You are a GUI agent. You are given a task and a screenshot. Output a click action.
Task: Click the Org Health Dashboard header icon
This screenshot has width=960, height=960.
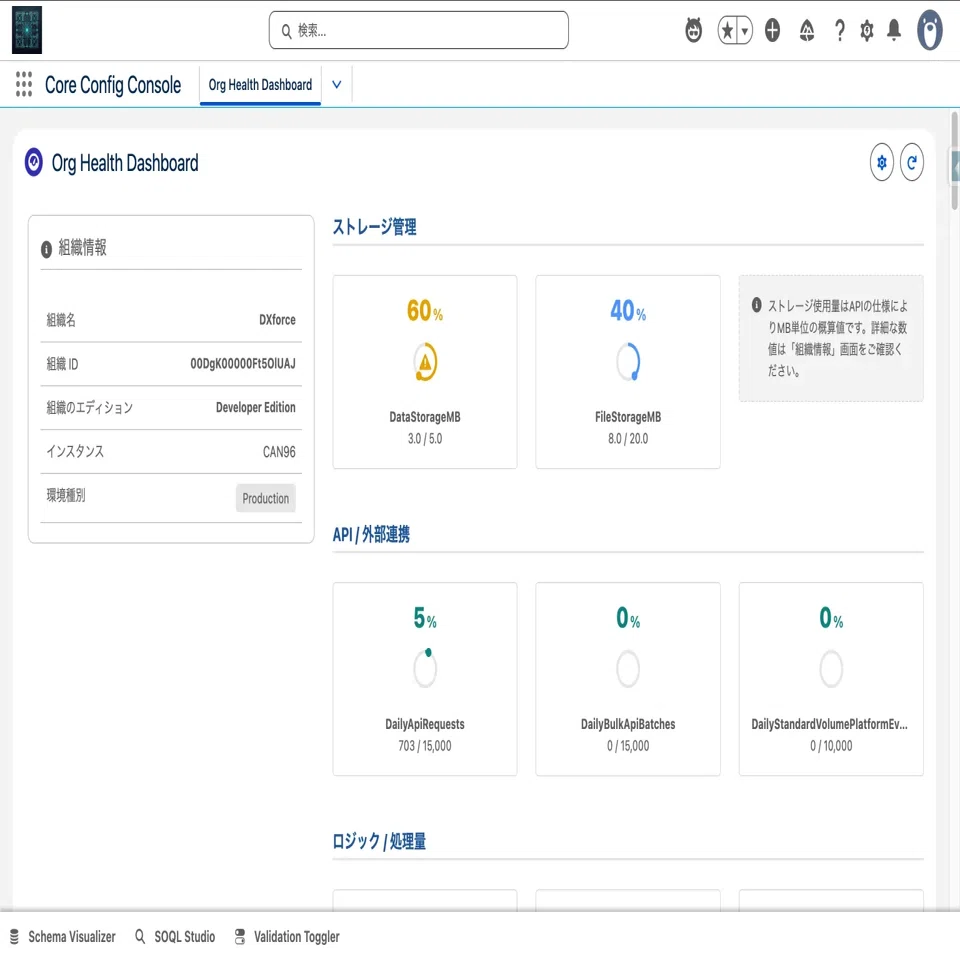click(x=34, y=163)
